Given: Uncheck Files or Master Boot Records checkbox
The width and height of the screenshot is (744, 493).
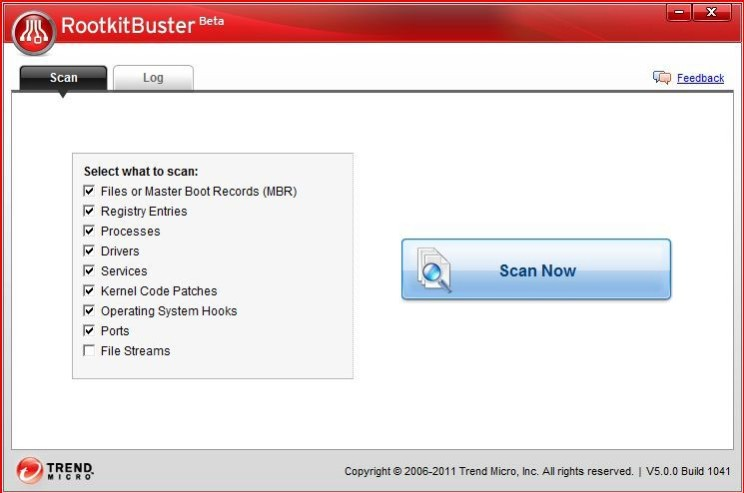Looking at the screenshot, I should tap(89, 191).
